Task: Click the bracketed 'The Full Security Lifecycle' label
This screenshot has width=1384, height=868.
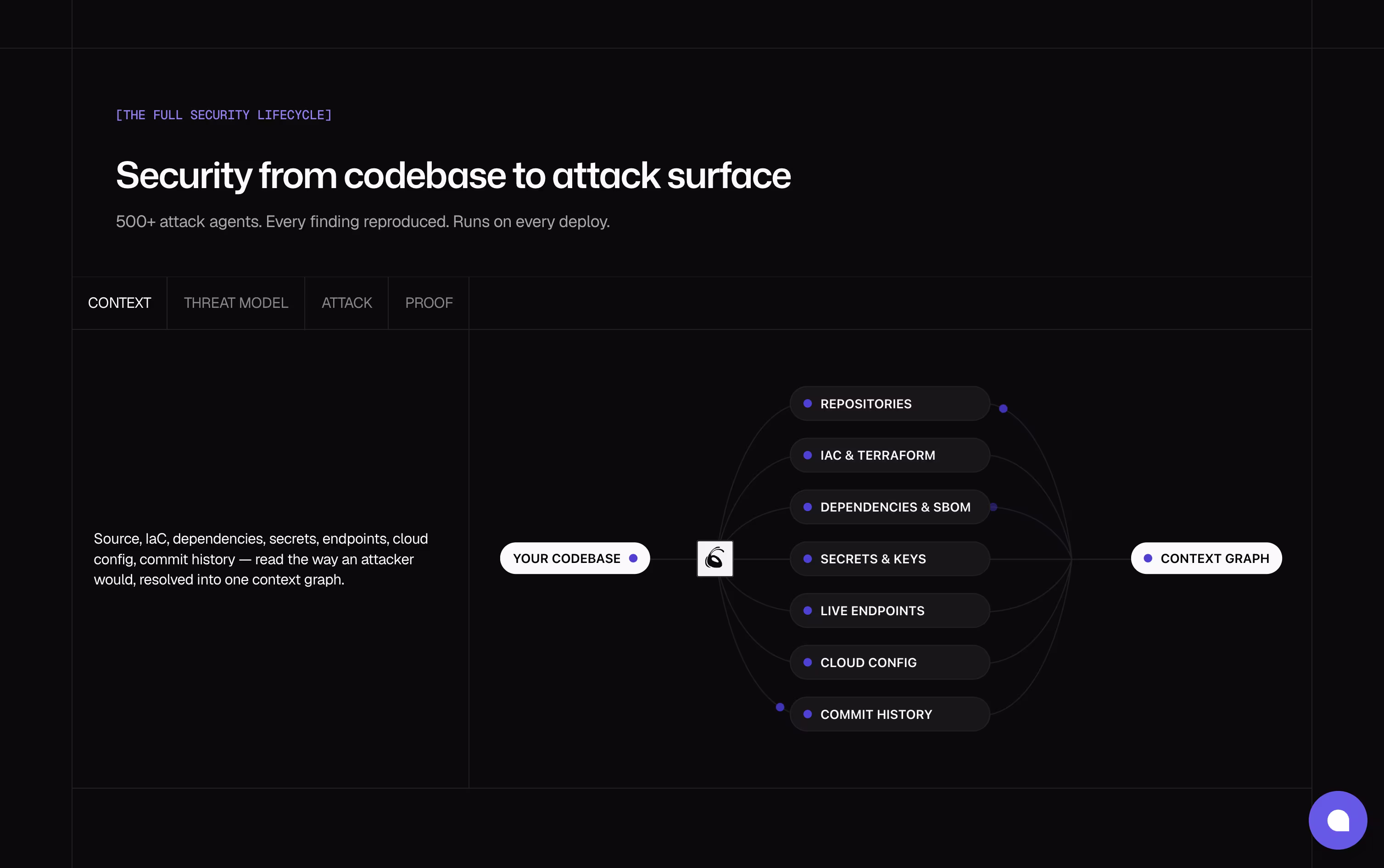Action: click(x=224, y=115)
